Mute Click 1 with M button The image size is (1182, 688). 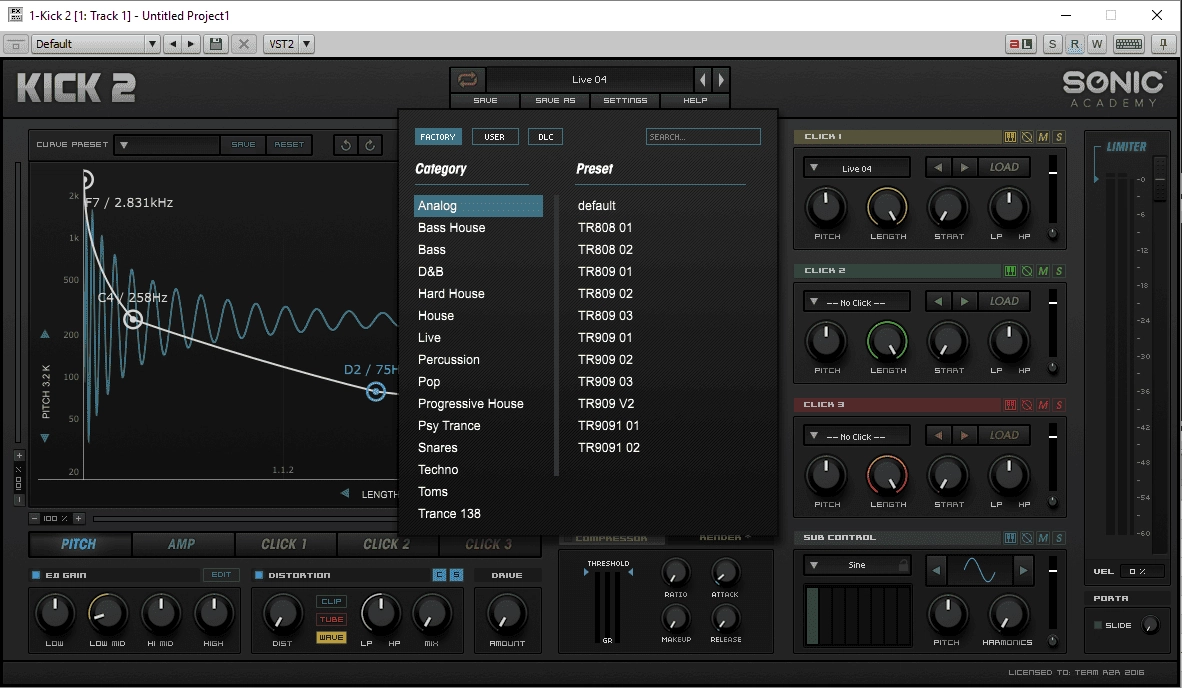[1043, 136]
